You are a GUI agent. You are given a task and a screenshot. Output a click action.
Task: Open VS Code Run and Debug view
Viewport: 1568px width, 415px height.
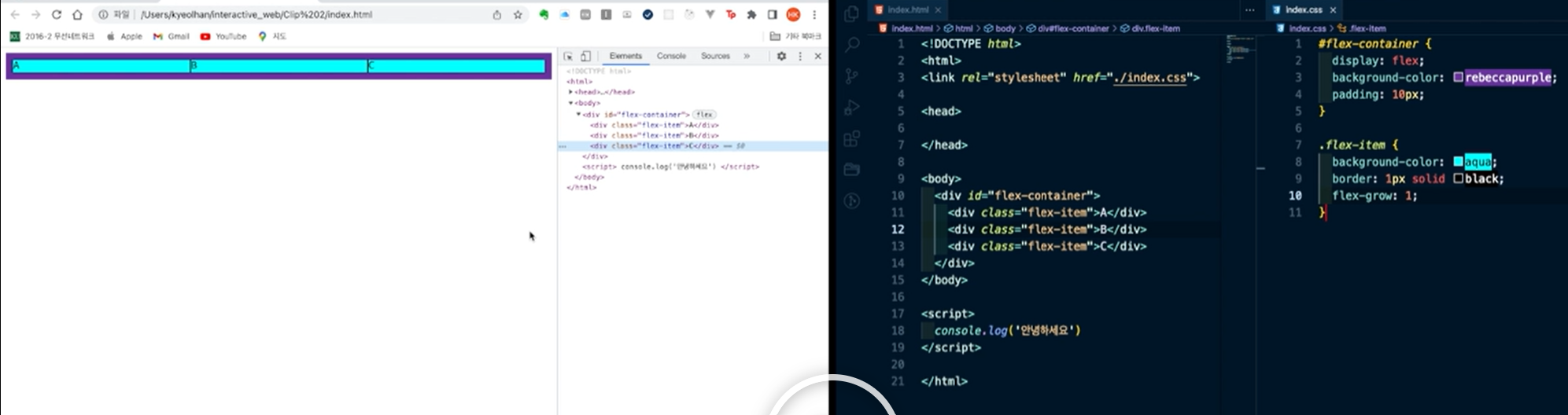coord(851,108)
